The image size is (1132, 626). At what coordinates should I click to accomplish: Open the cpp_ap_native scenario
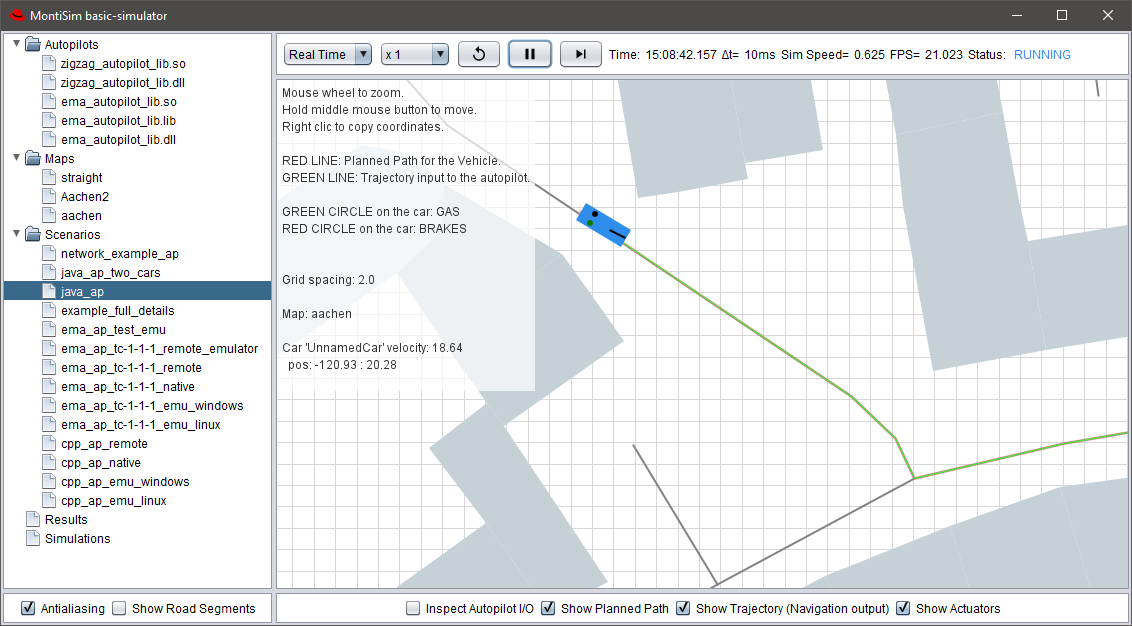[100, 463]
